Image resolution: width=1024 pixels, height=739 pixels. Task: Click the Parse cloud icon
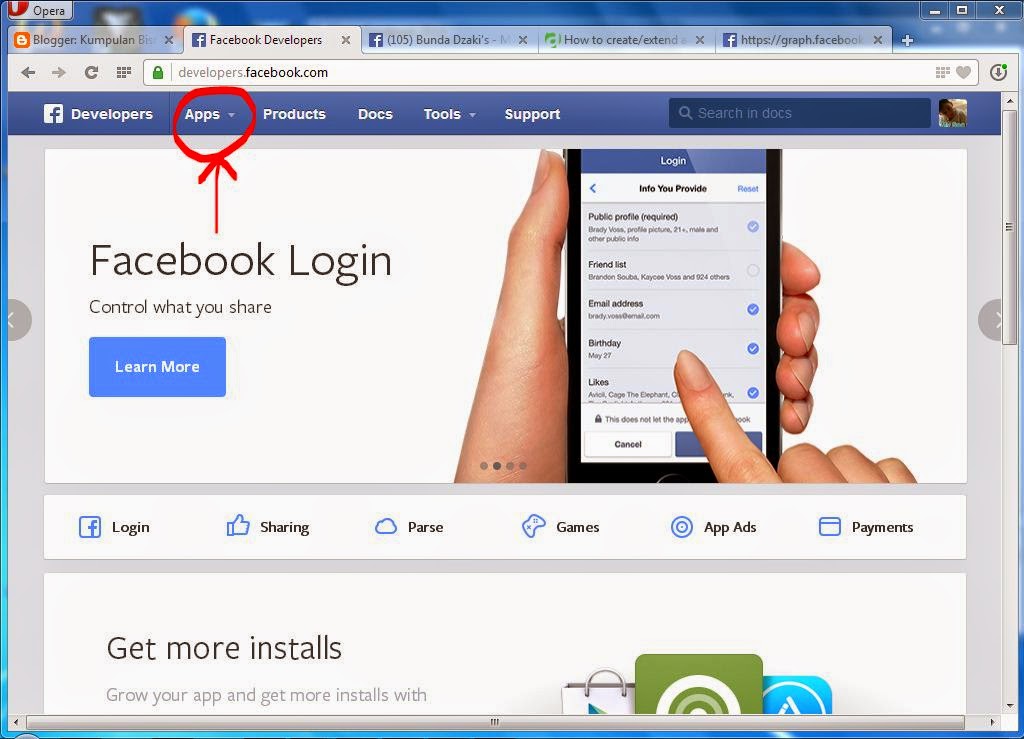pyautogui.click(x=385, y=527)
